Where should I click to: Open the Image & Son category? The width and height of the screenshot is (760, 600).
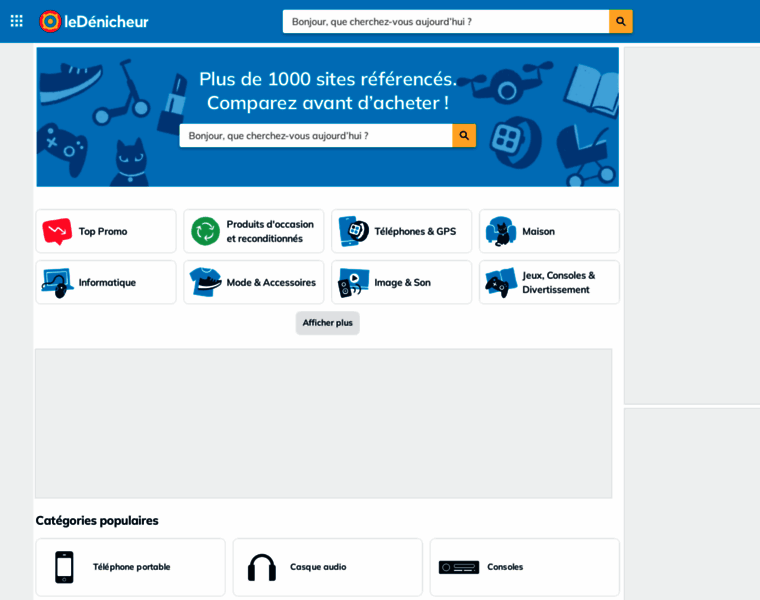pyautogui.click(x=402, y=282)
